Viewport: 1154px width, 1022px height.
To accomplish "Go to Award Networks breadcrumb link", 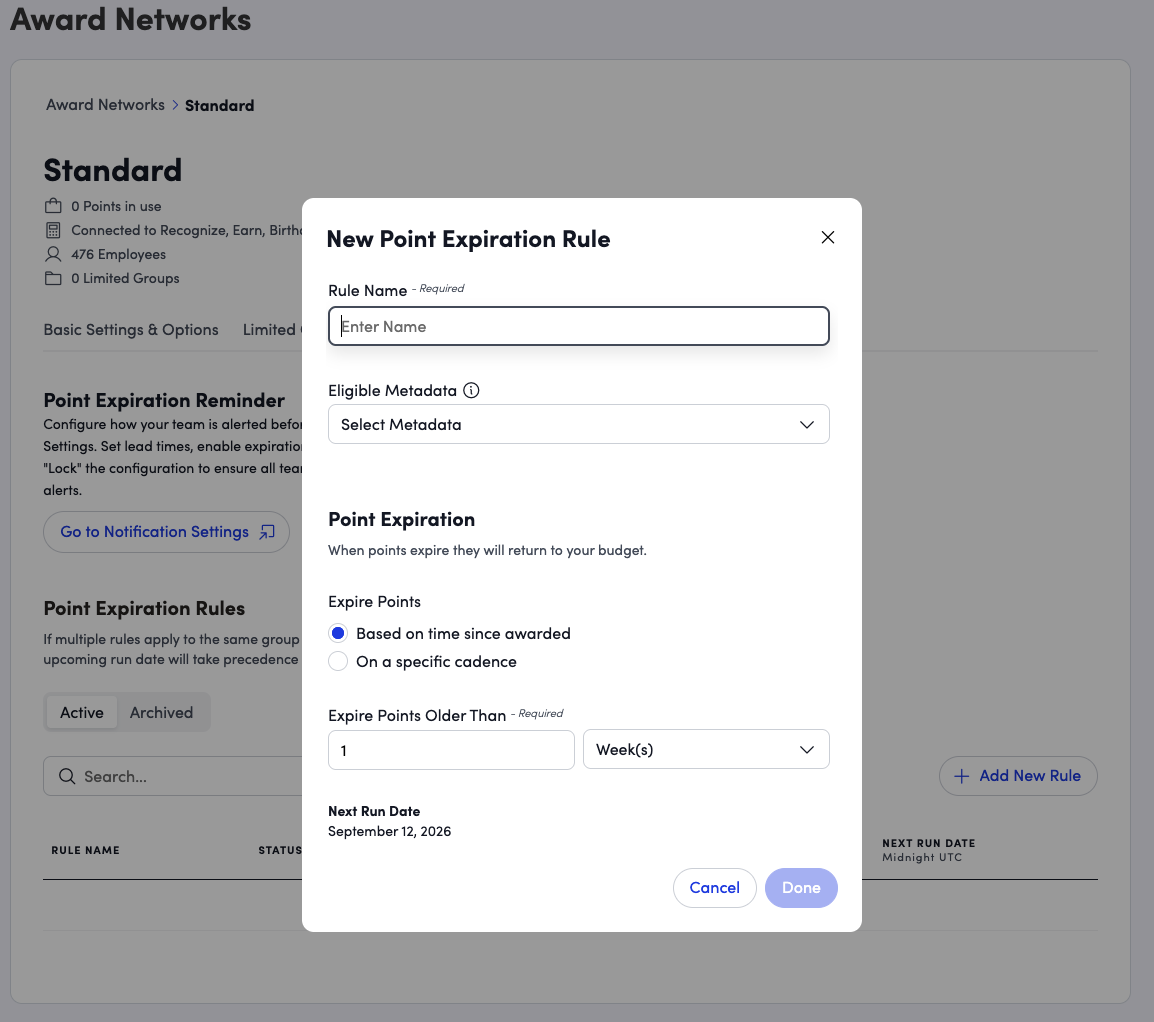I will [x=105, y=104].
